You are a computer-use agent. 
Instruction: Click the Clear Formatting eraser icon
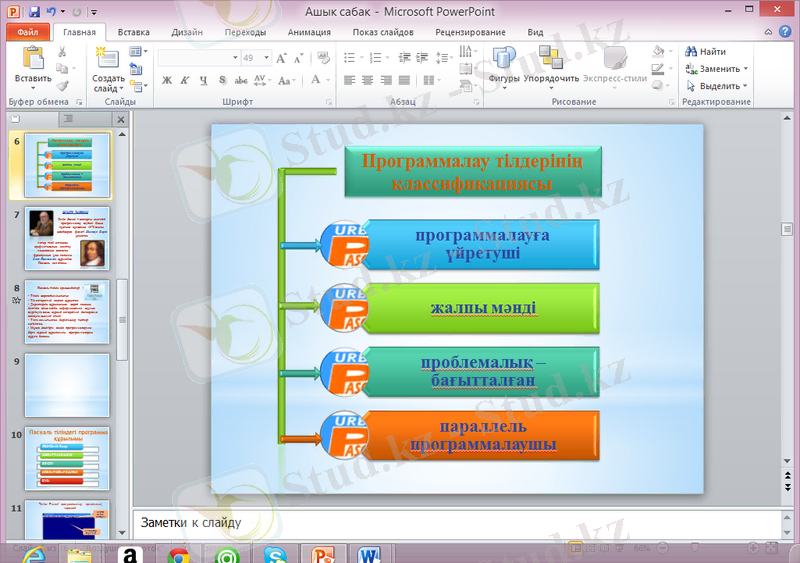[x=323, y=58]
